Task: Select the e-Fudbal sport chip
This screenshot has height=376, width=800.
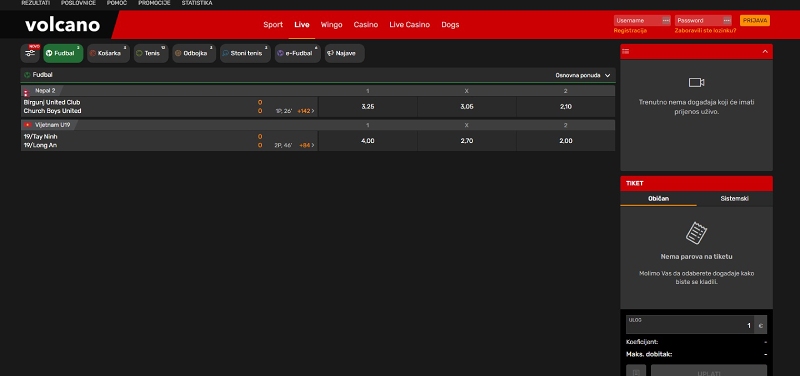Action: click(x=297, y=53)
